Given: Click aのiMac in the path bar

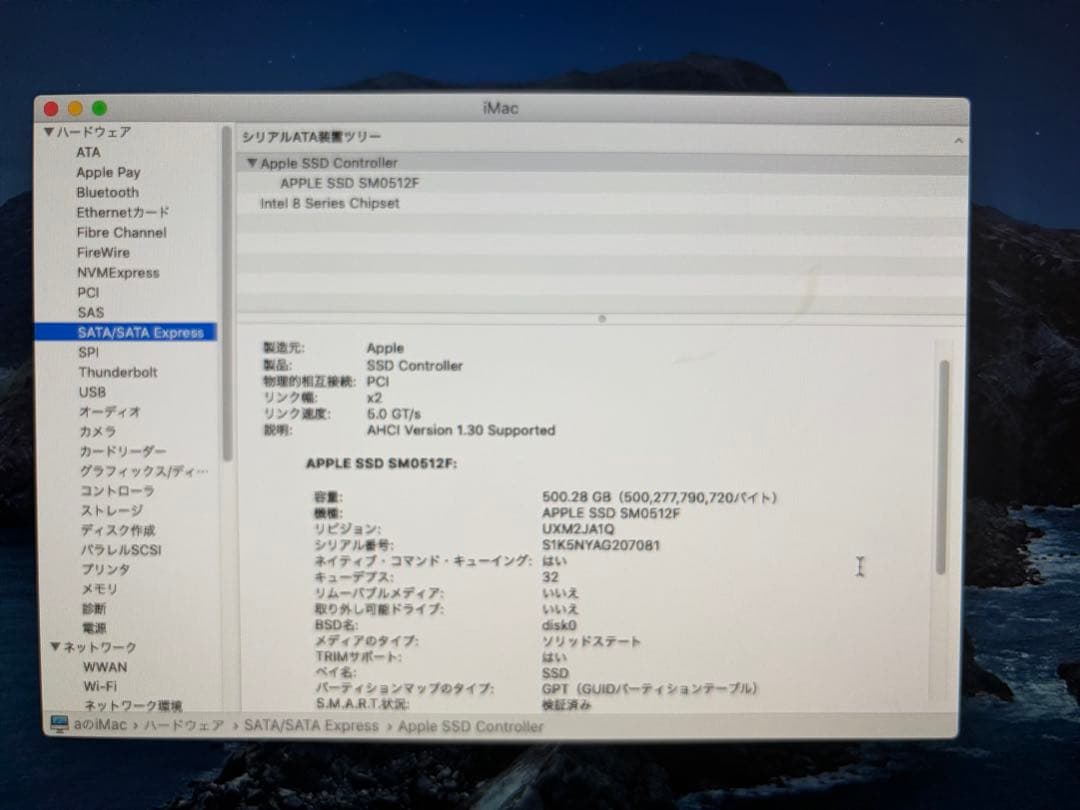Looking at the screenshot, I should coord(100,725).
